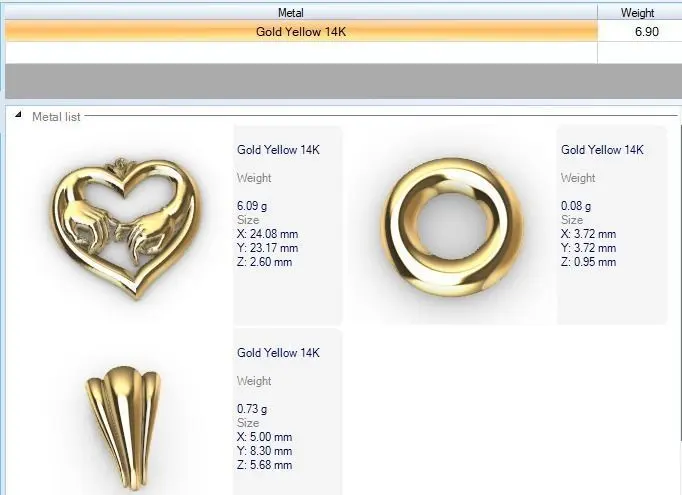The height and width of the screenshot is (495, 682).
Task: Select the bail Gold Yellow 14K title
Action: [x=278, y=352]
